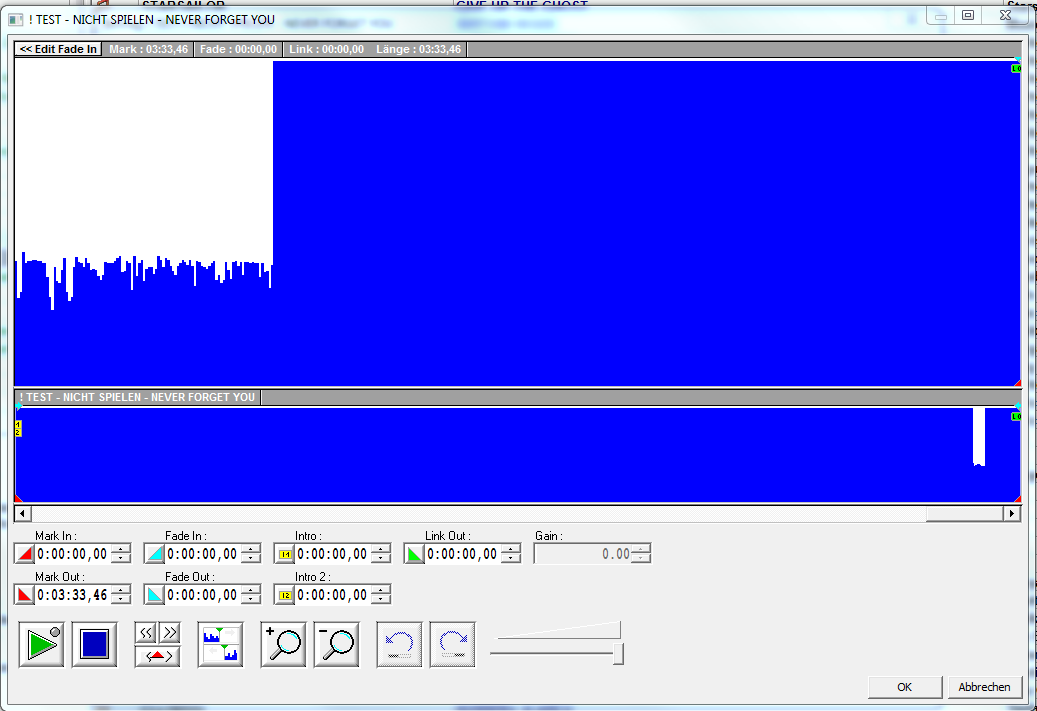Viewport: 1037px width, 711px height.
Task: Click the green Play button
Action: 41,645
